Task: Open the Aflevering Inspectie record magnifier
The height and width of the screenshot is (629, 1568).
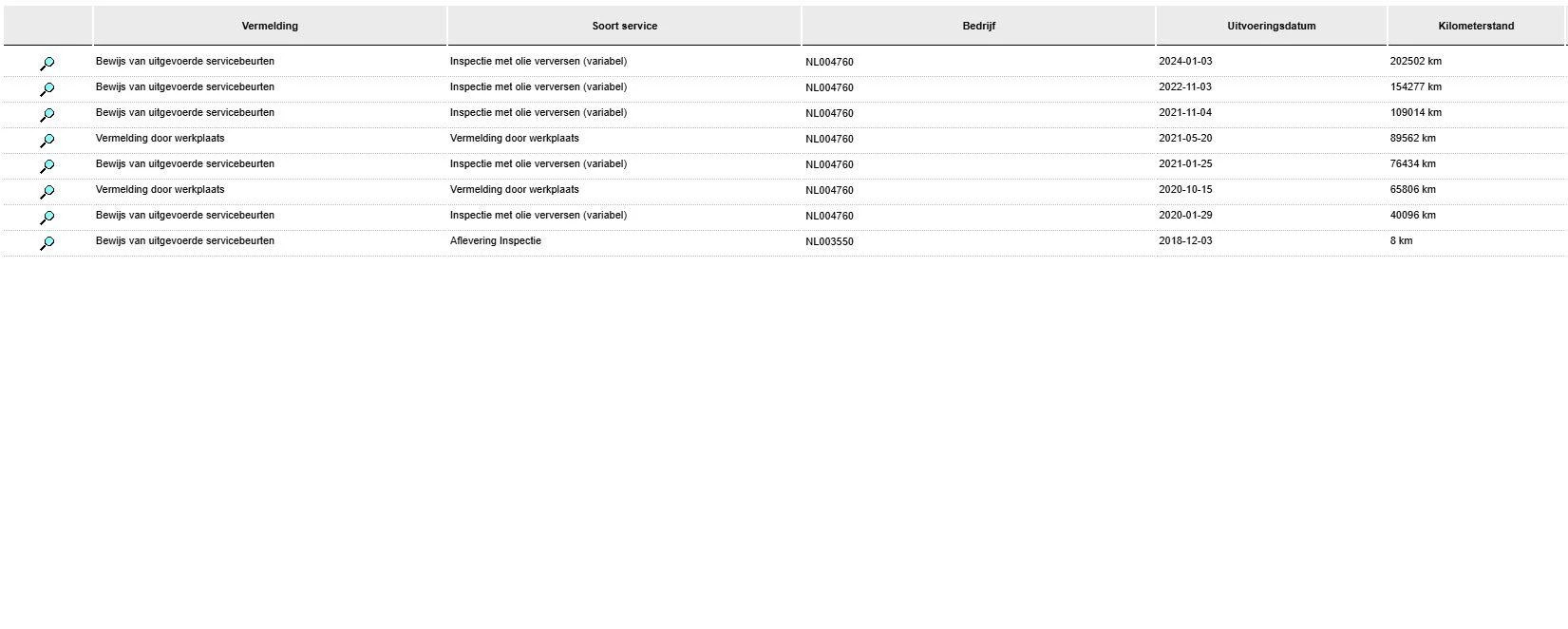Action: click(x=47, y=243)
